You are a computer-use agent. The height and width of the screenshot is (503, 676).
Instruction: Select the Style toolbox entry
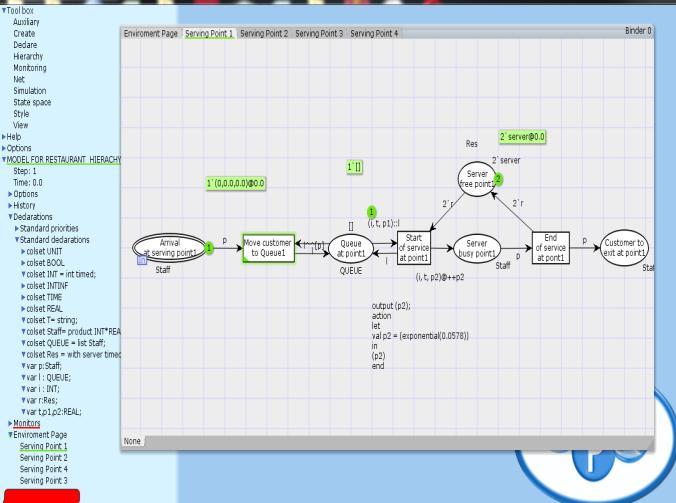[21, 114]
